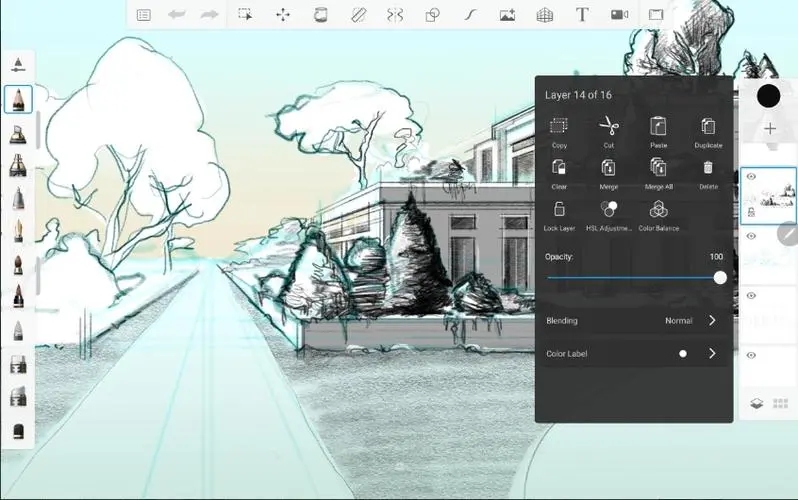Duplicate the current layer
Image resolution: width=798 pixels, height=500 pixels.
tap(708, 126)
